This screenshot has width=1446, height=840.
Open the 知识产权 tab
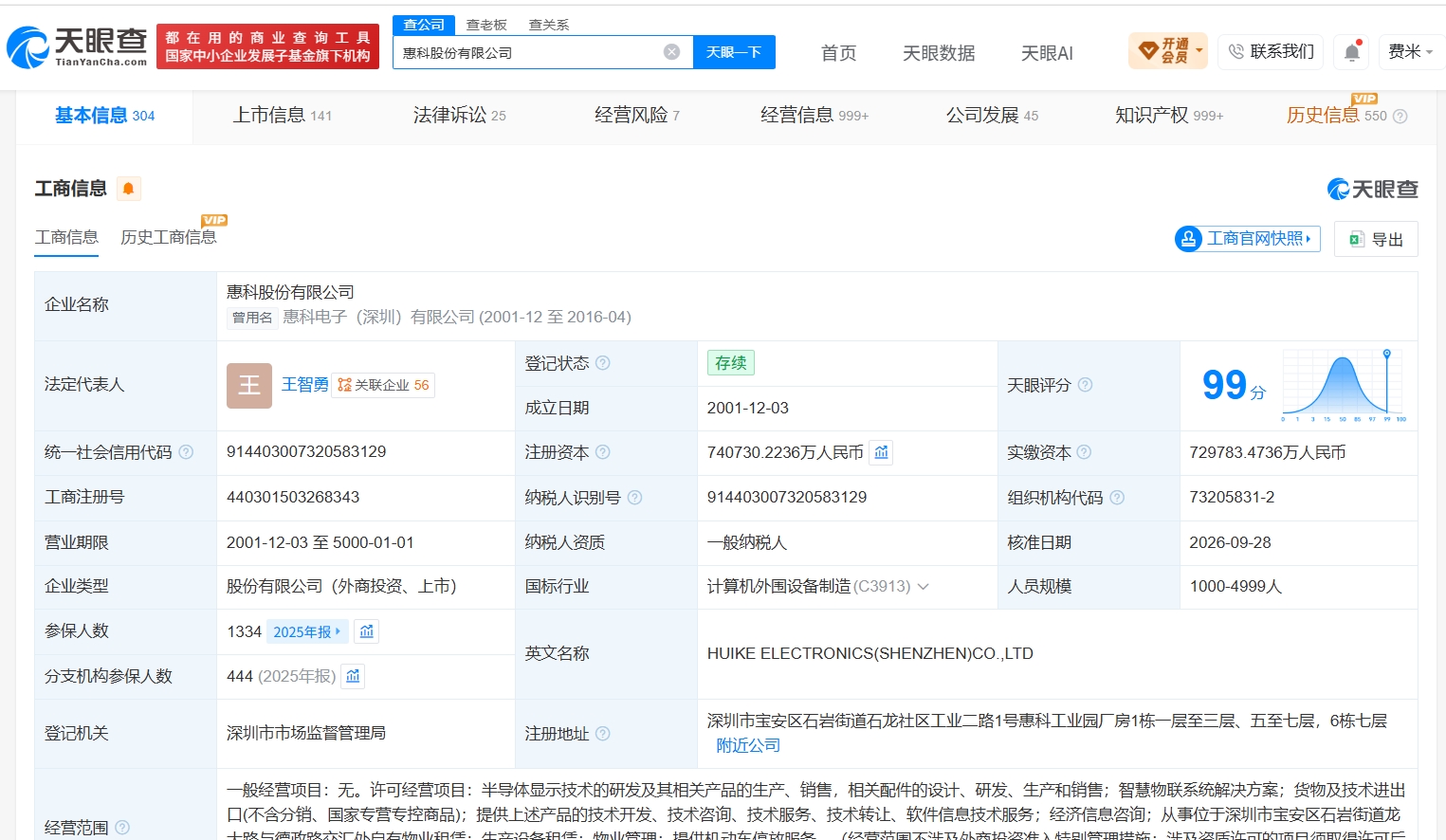[1169, 116]
